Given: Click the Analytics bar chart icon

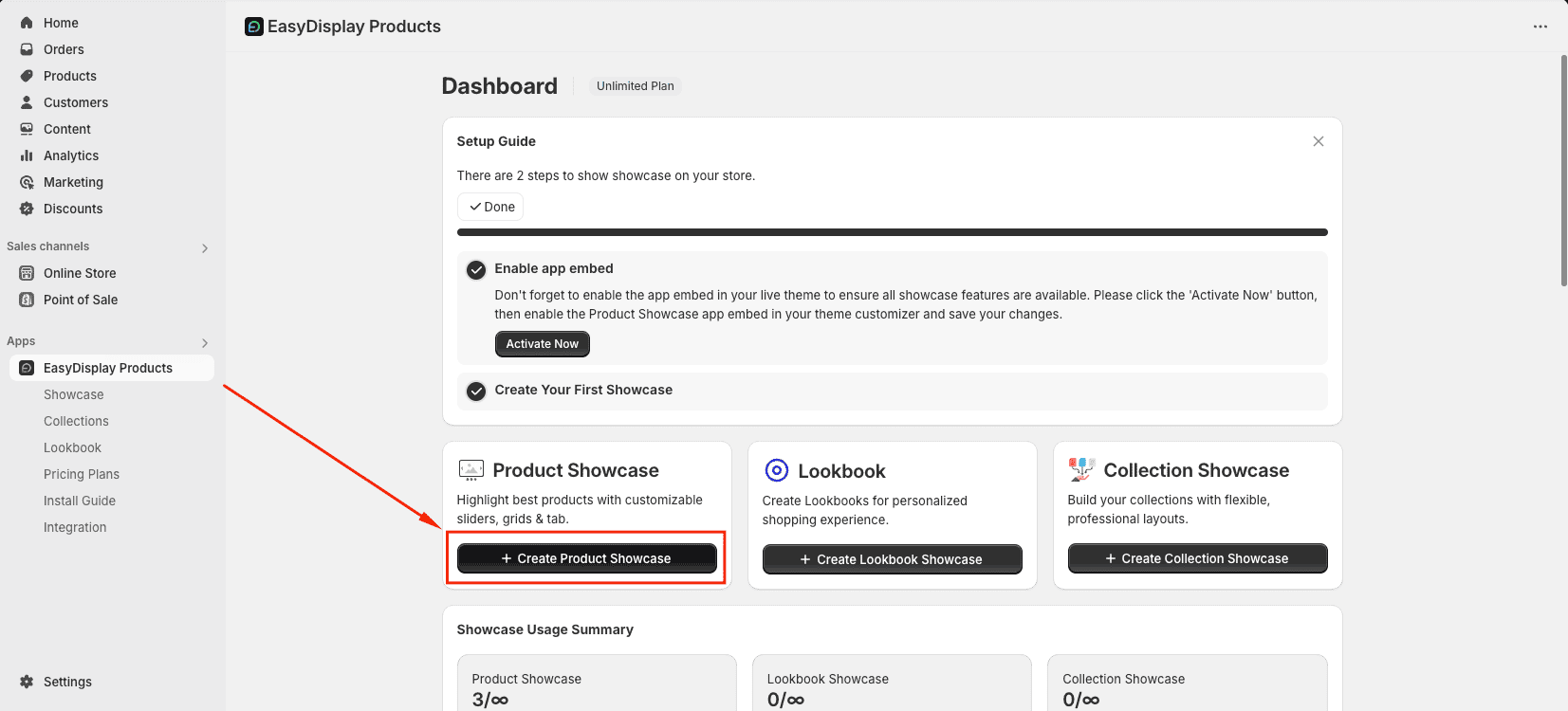Looking at the screenshot, I should tap(27, 155).
